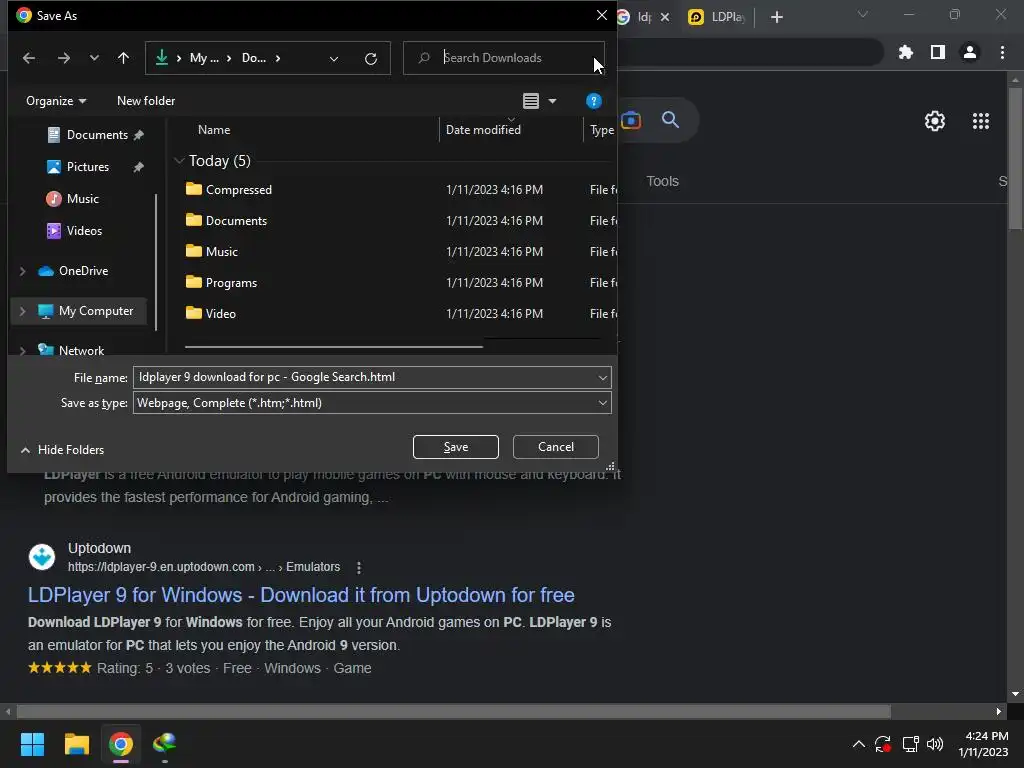Viewport: 1024px width, 768px height.
Task: Go up one folder level
Action: (123, 58)
